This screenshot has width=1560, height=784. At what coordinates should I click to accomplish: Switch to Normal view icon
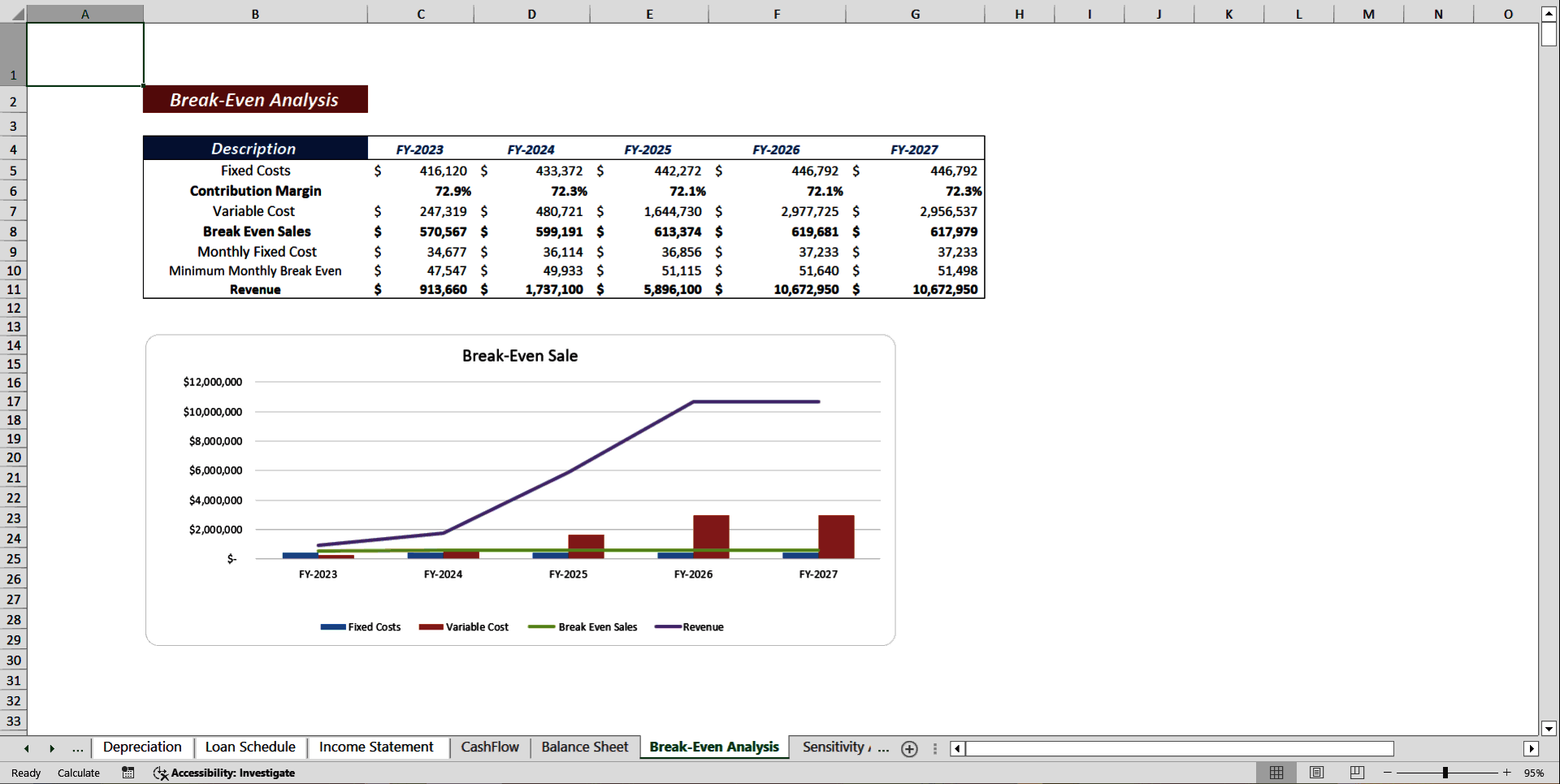coord(1276,773)
